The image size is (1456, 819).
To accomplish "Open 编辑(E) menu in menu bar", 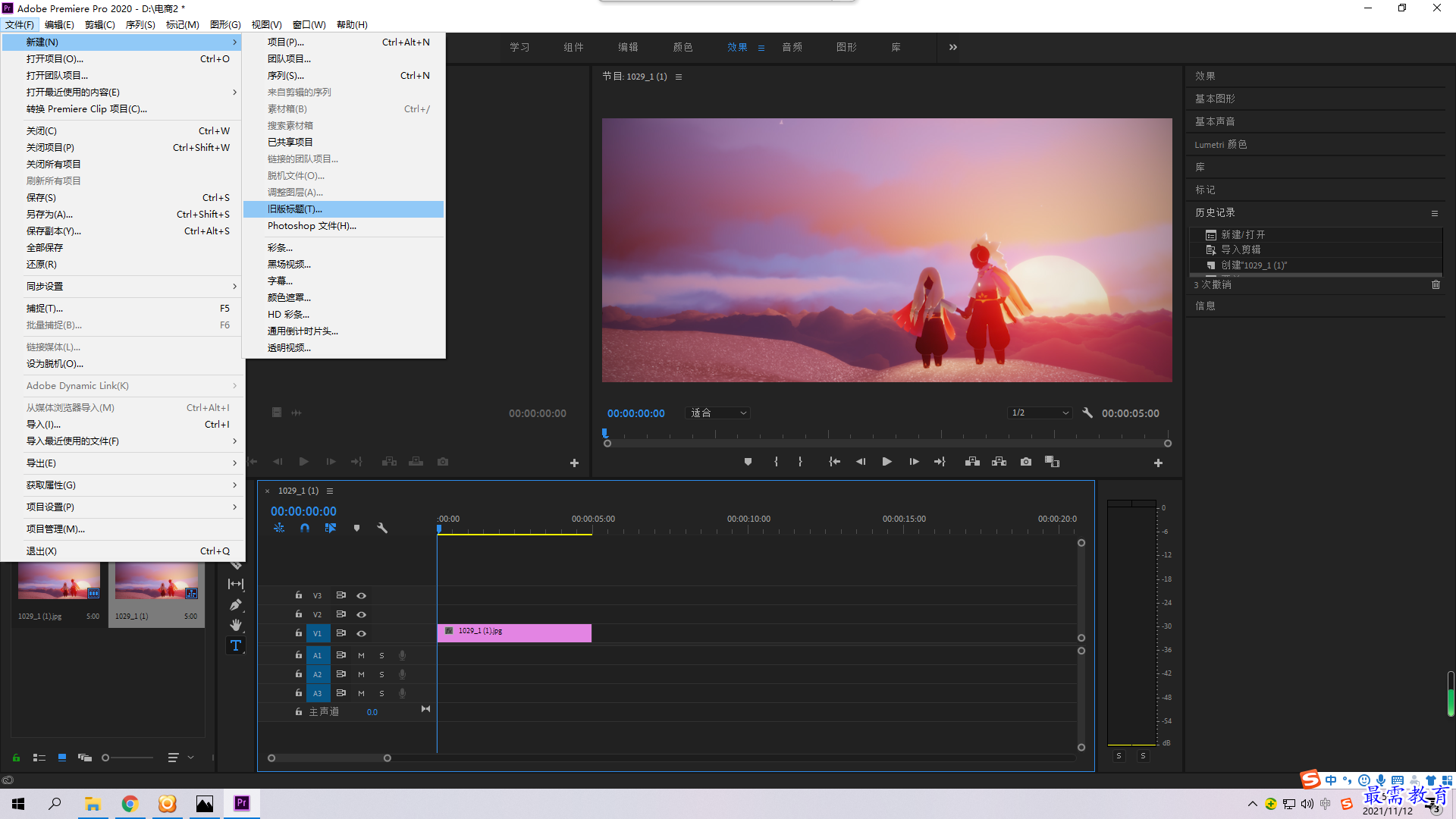I will (x=59, y=24).
